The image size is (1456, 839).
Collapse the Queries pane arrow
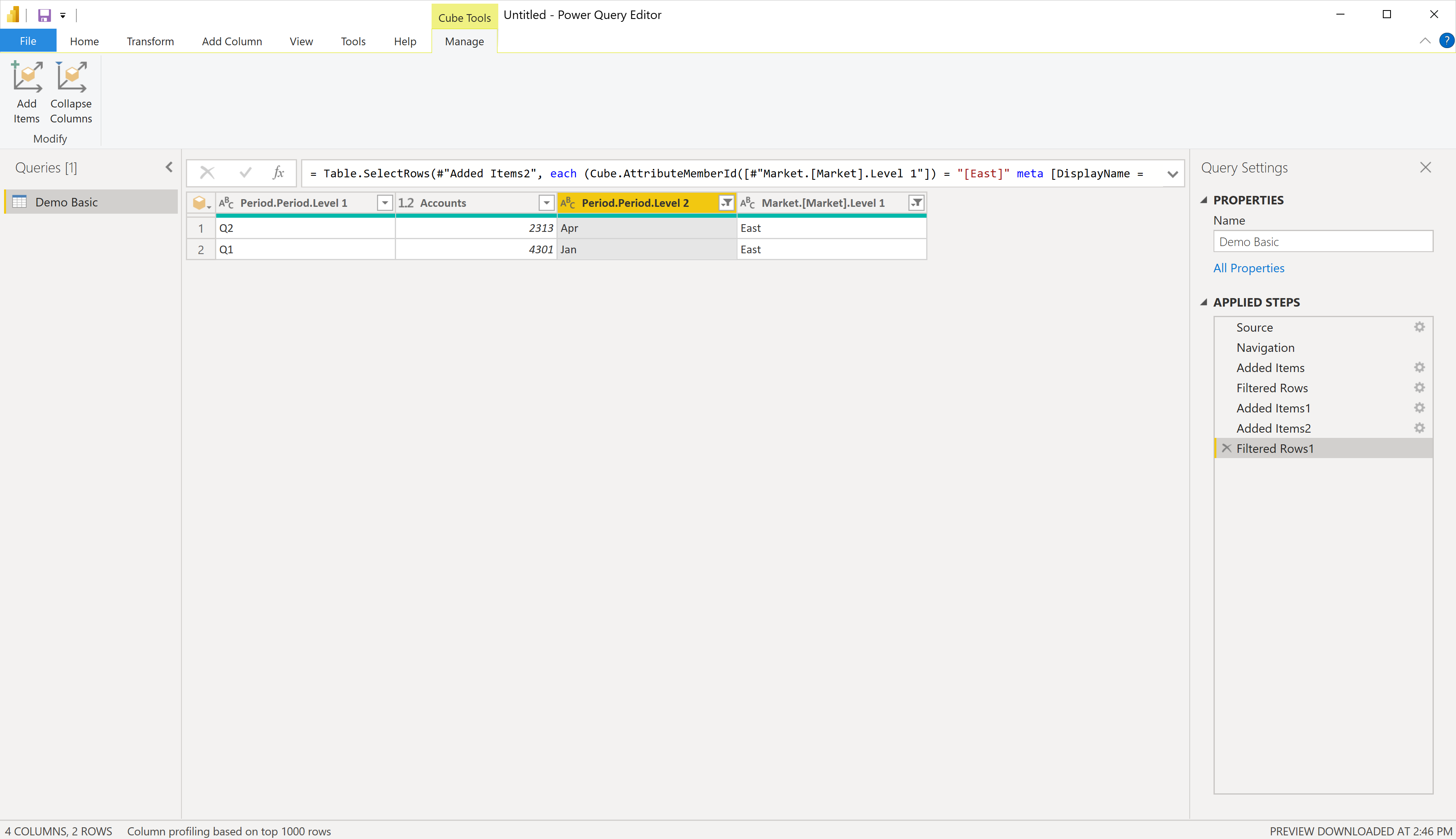pyautogui.click(x=169, y=167)
